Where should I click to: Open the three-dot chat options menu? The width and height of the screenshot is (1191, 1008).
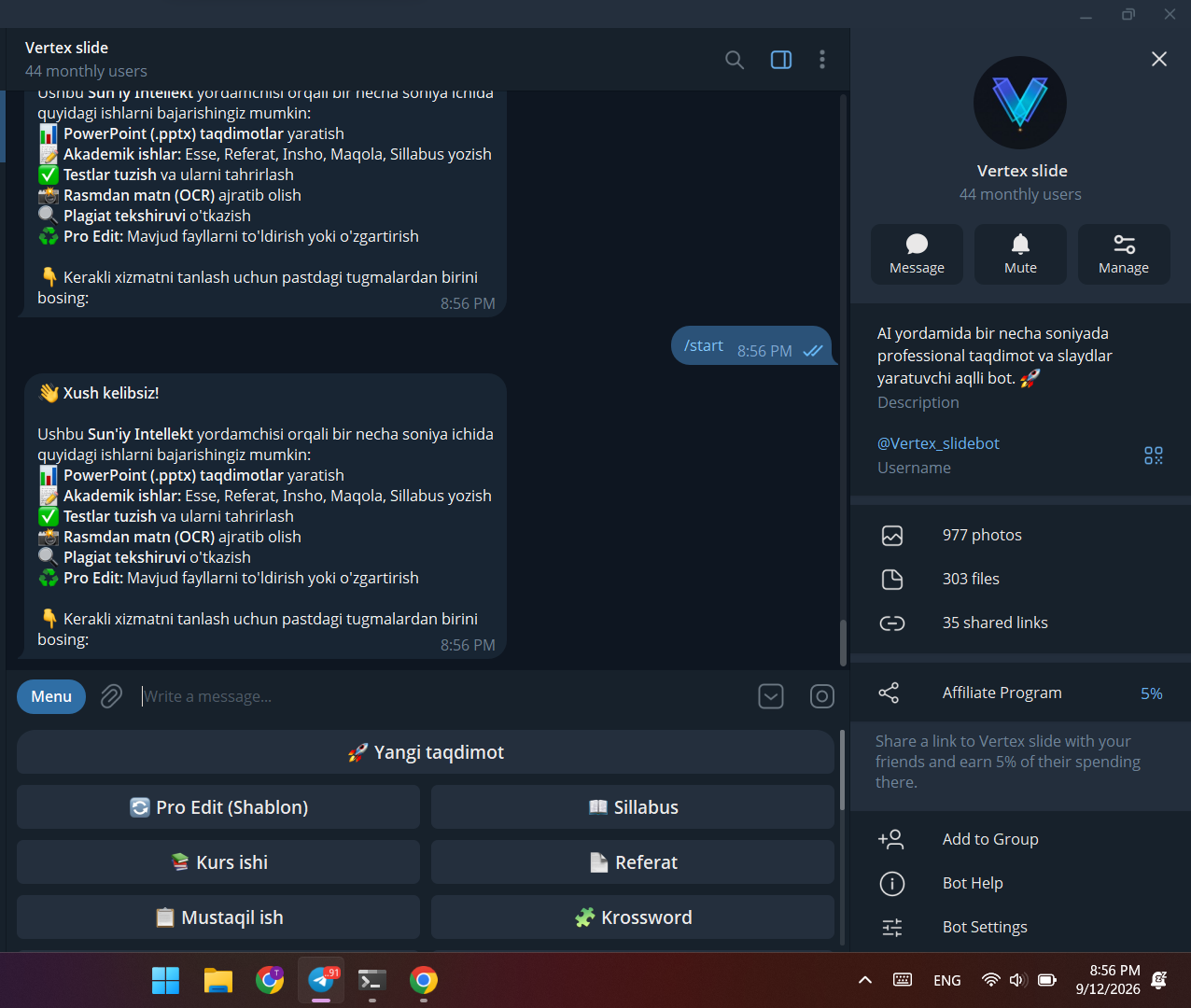coord(822,60)
